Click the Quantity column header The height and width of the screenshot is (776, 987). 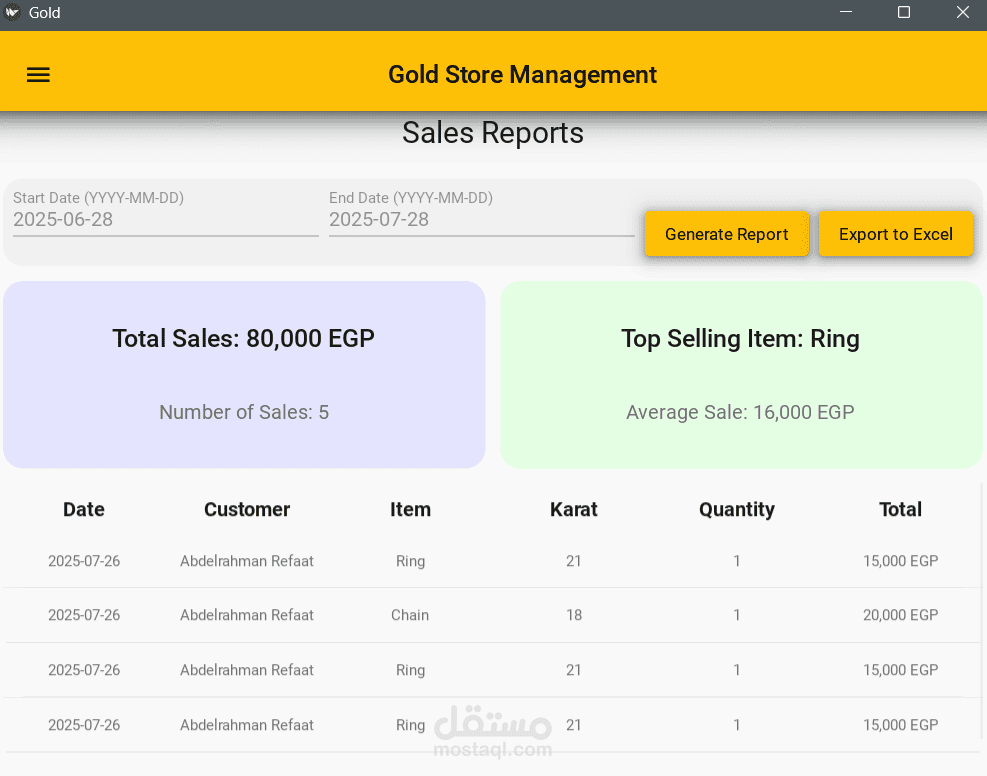click(x=736, y=509)
